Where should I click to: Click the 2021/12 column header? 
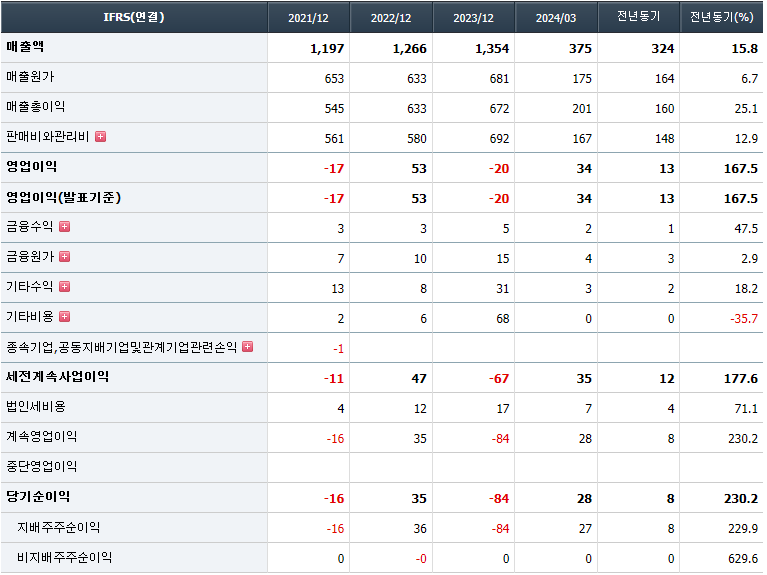[308, 17]
